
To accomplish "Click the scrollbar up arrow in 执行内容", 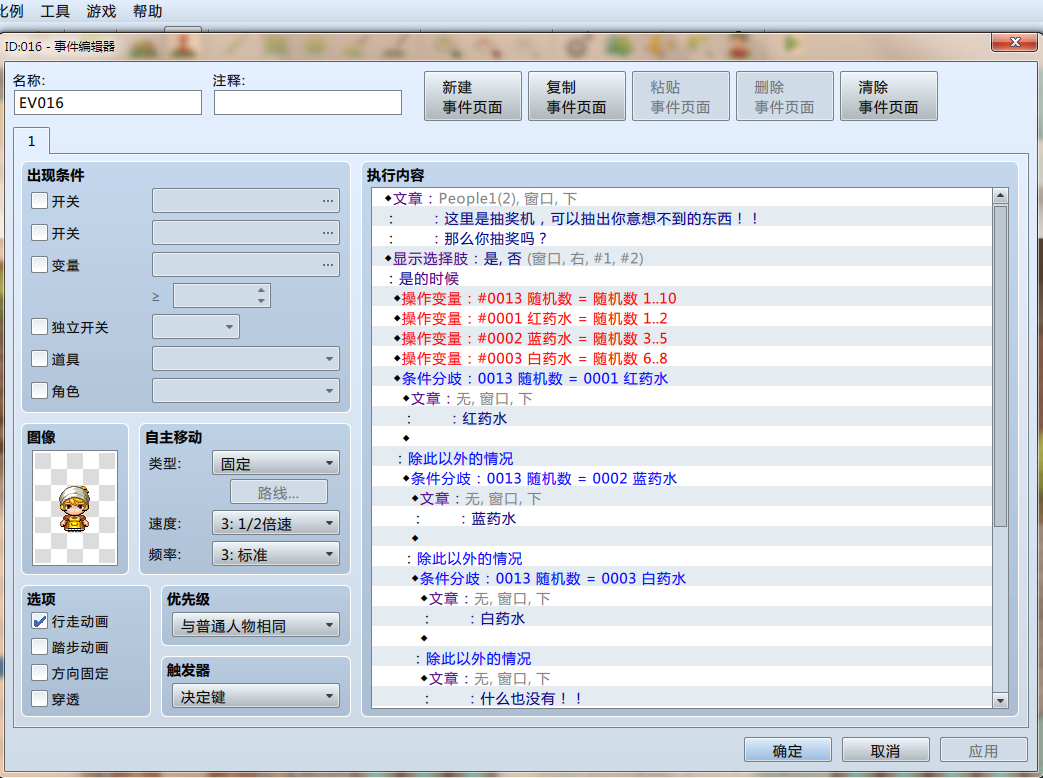I will tap(1000, 195).
